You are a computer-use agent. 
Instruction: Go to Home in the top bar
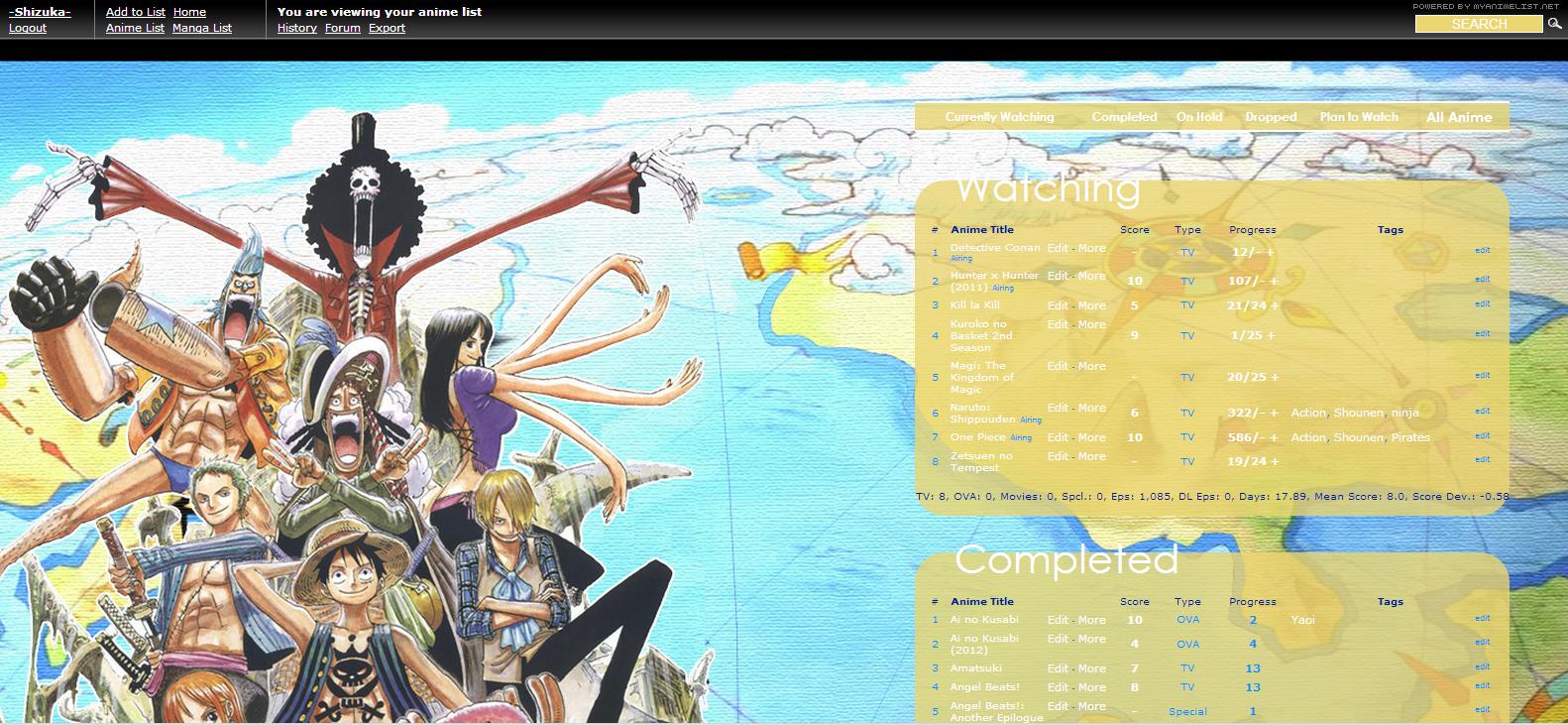pos(189,12)
